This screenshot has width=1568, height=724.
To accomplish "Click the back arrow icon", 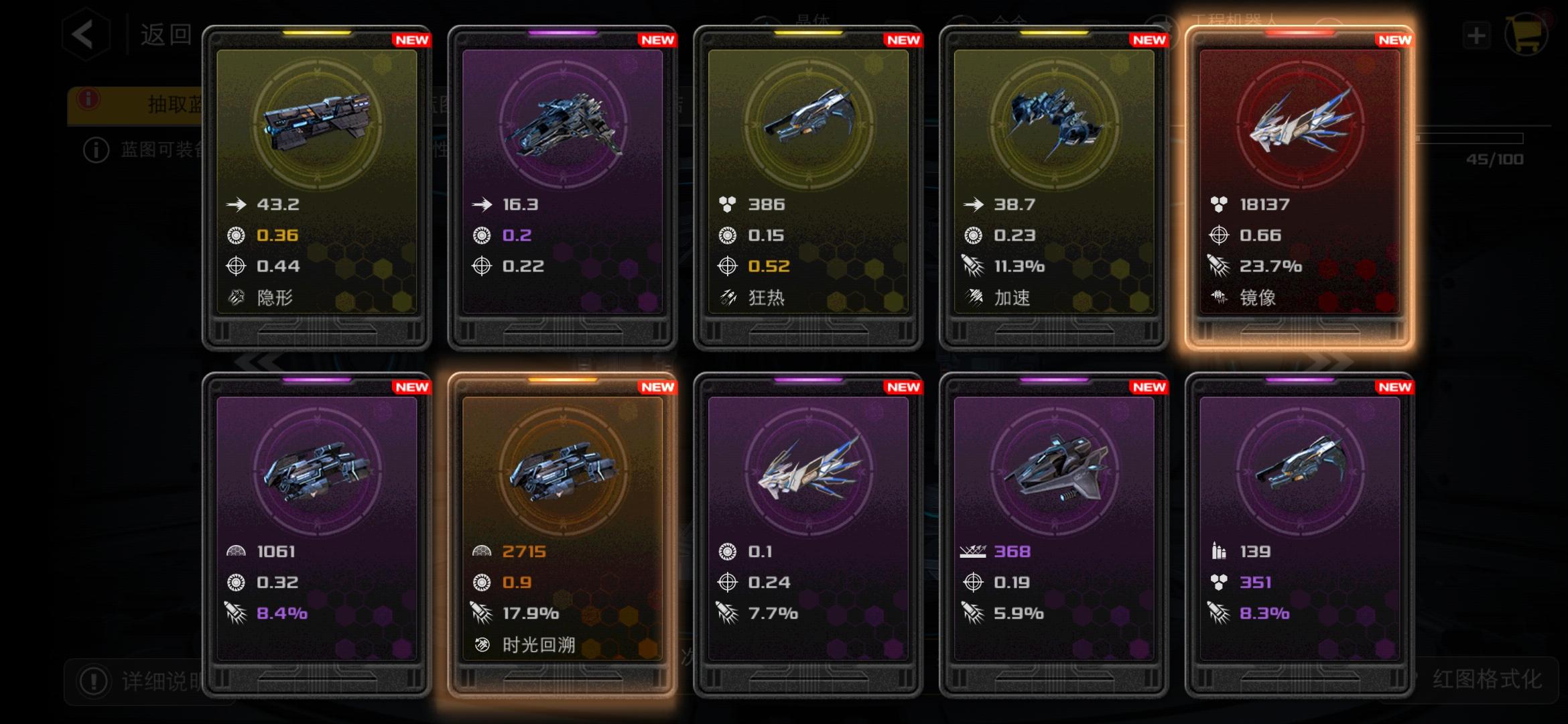I will 84,34.
